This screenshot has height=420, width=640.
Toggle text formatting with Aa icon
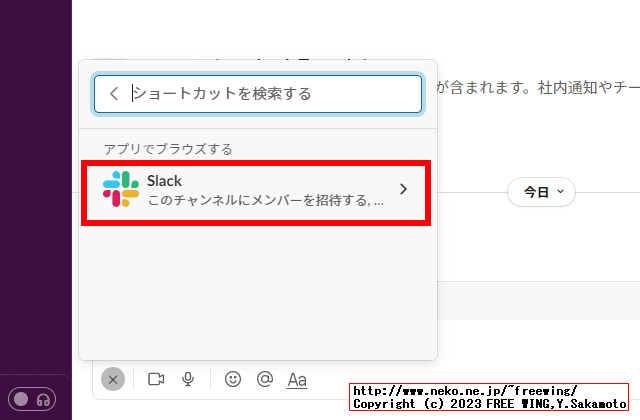pyautogui.click(x=297, y=380)
